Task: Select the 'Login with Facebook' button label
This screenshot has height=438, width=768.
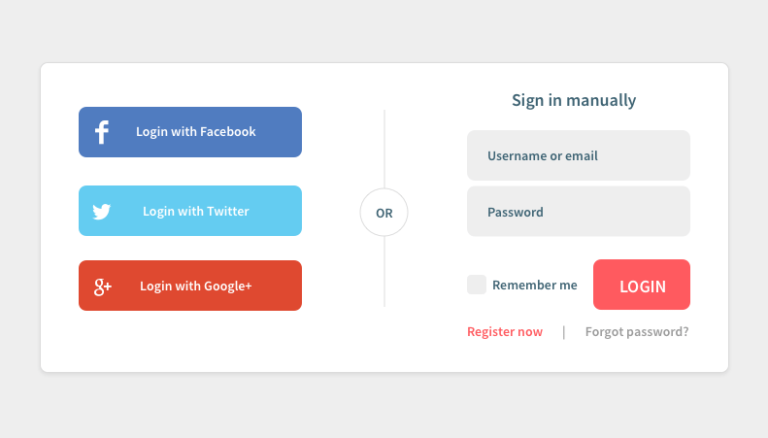Action: (196, 132)
